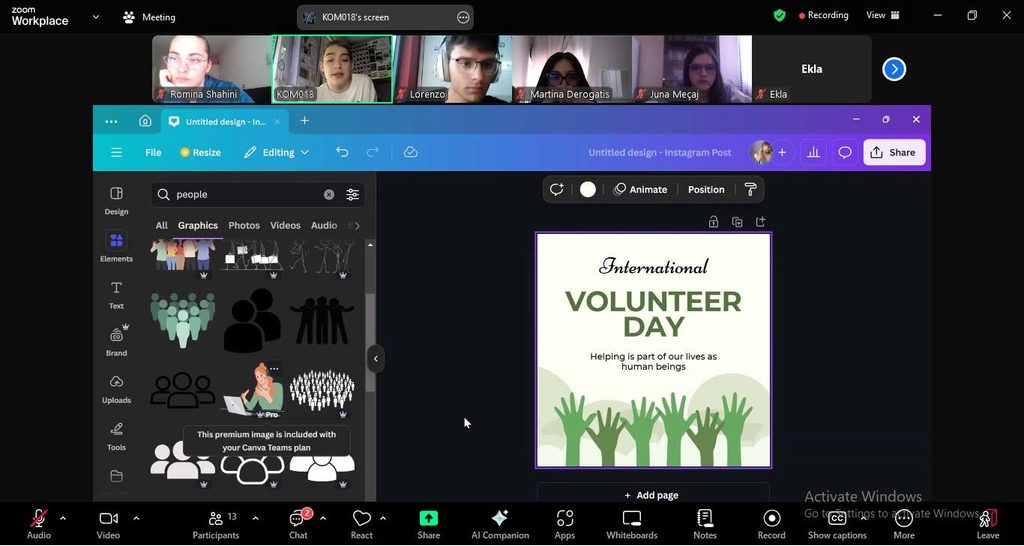This screenshot has width=1024, height=546.
Task: Open the comments speech bubble icon
Action: pos(845,153)
